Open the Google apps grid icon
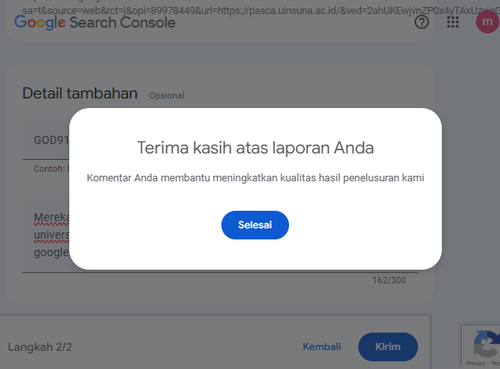500x369 pixels. point(453,22)
